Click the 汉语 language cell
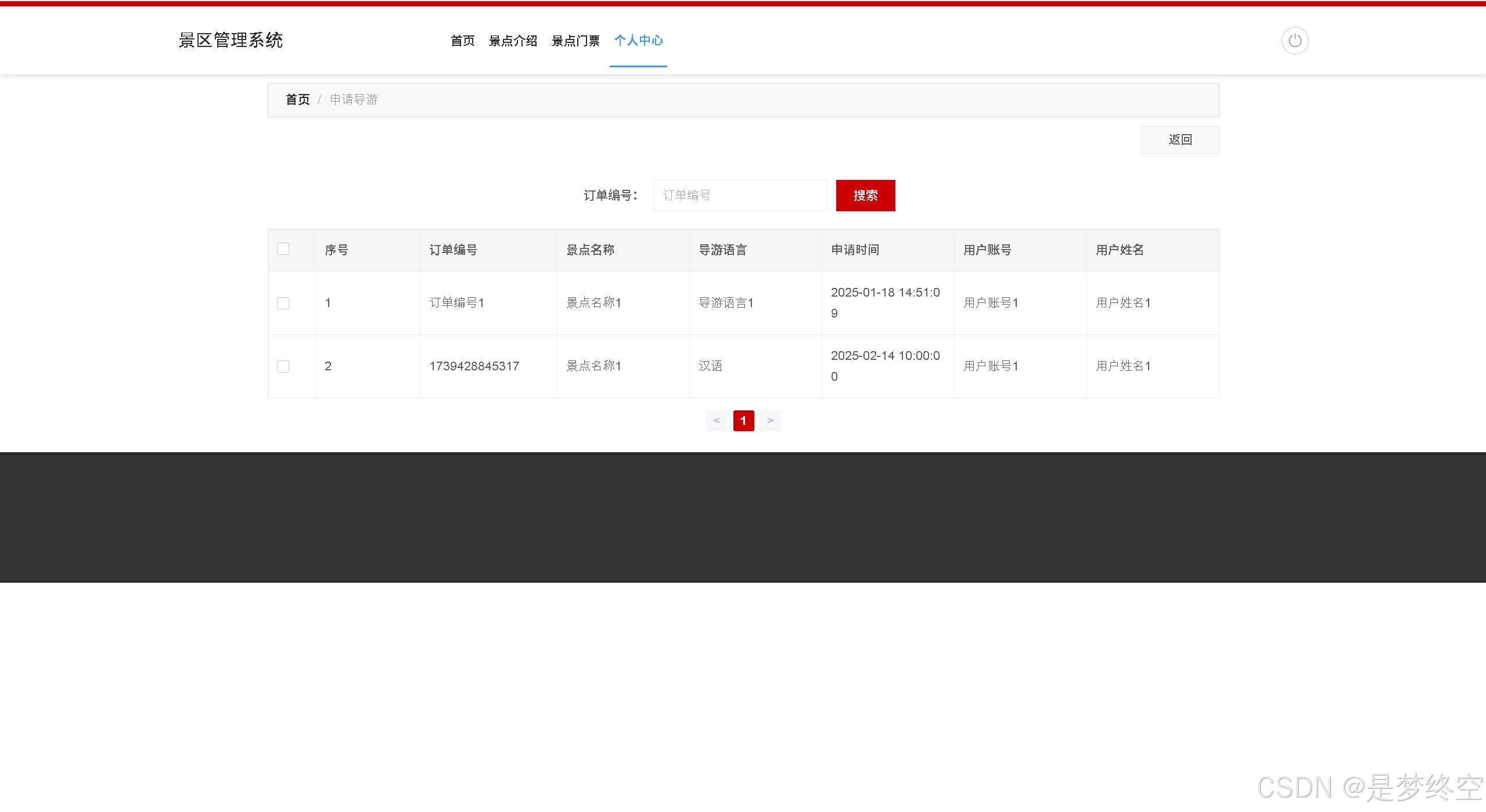 [710, 366]
